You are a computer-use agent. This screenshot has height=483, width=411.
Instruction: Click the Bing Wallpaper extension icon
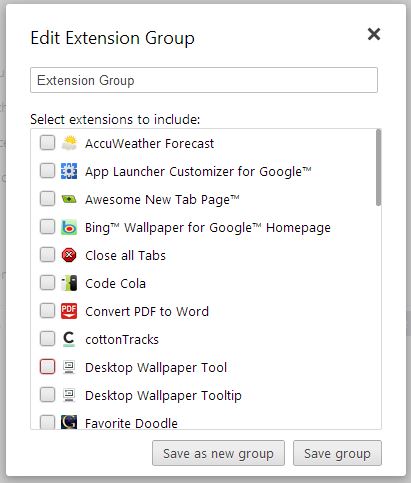(69, 227)
